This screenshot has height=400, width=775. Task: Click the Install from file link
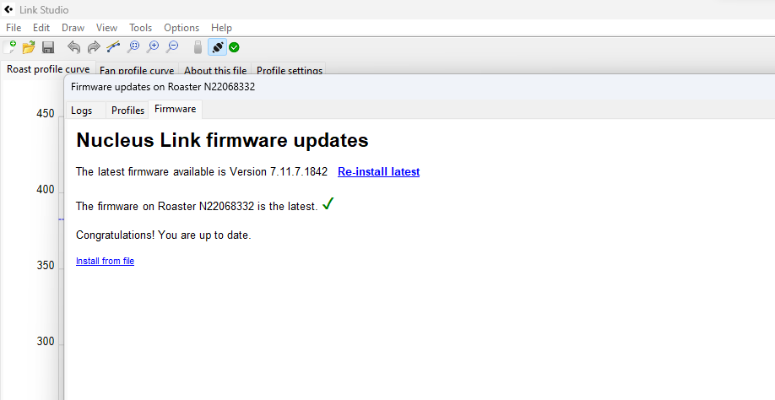coord(105,261)
